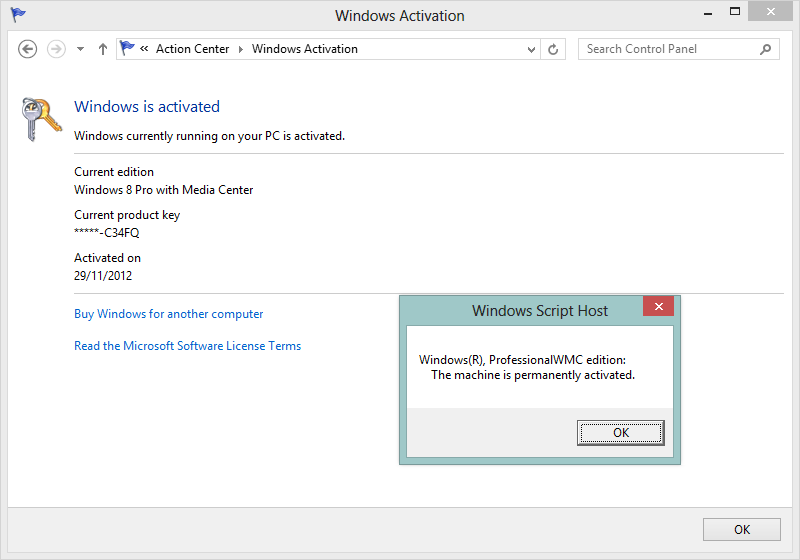Read the Microsoft Software License Terms
The image size is (800, 560).
pyautogui.click(x=187, y=346)
